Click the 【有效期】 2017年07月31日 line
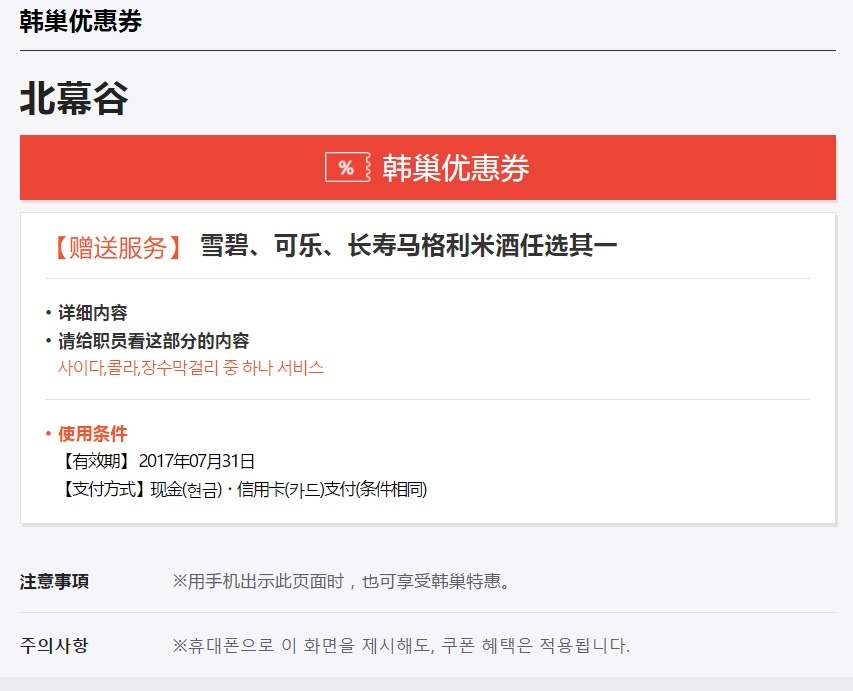The width and height of the screenshot is (853, 691). tap(156, 461)
